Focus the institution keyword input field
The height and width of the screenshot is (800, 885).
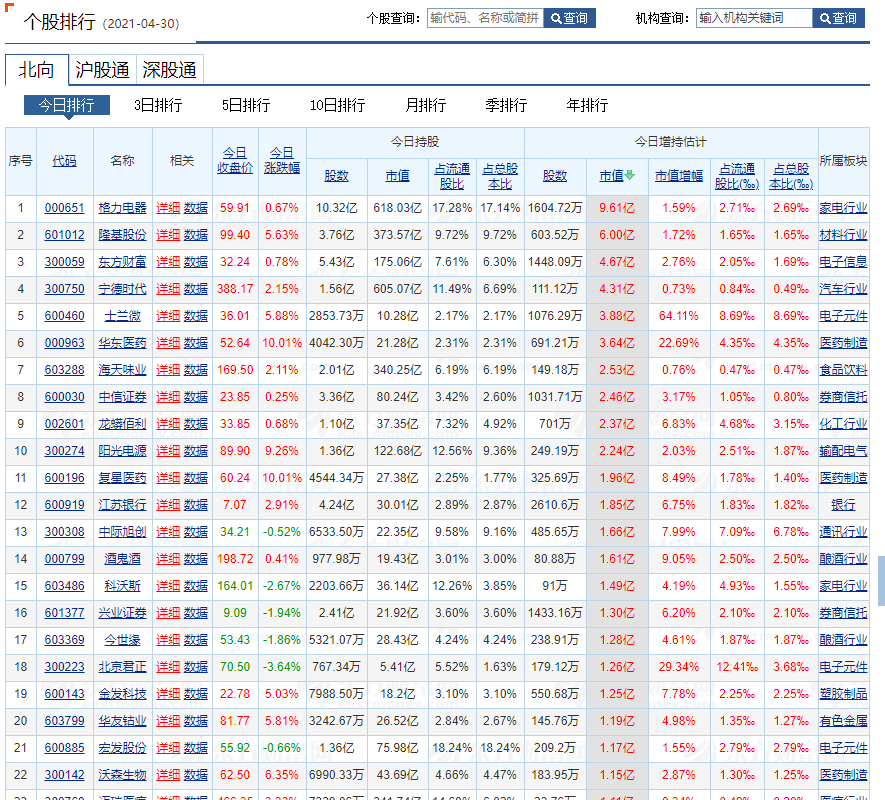754,18
